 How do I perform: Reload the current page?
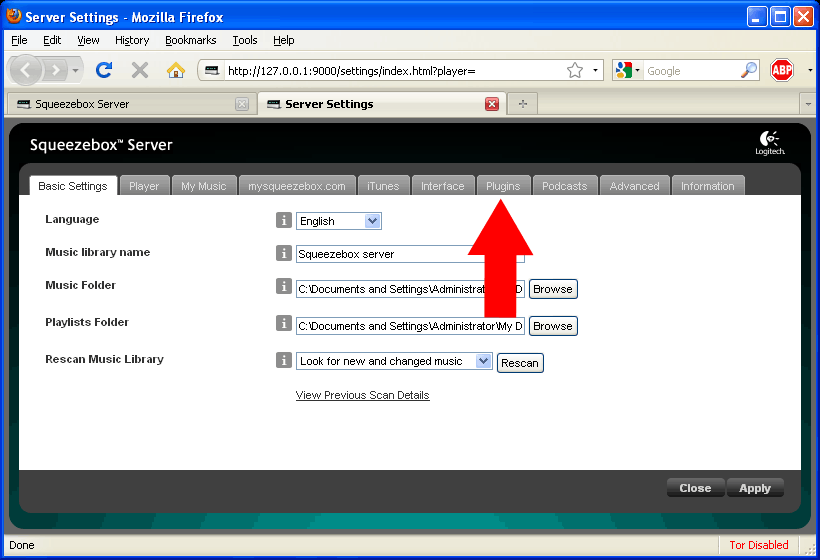pyautogui.click(x=105, y=70)
